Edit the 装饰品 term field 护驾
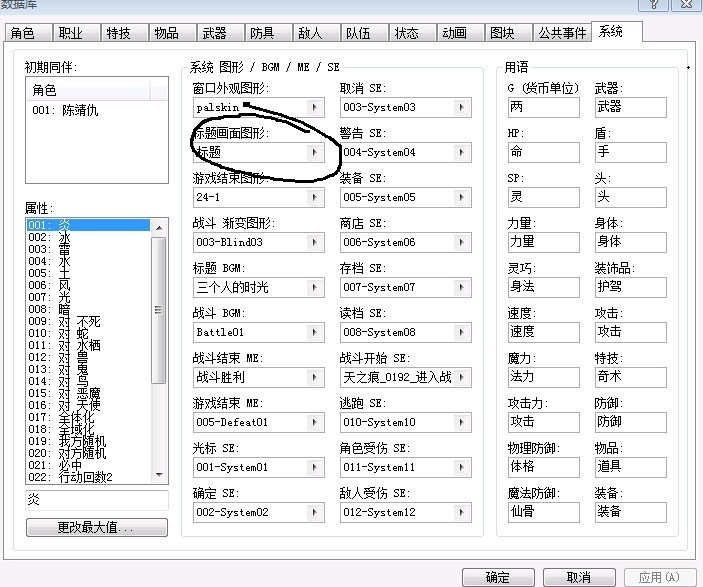The height and width of the screenshot is (587, 703). click(x=630, y=287)
